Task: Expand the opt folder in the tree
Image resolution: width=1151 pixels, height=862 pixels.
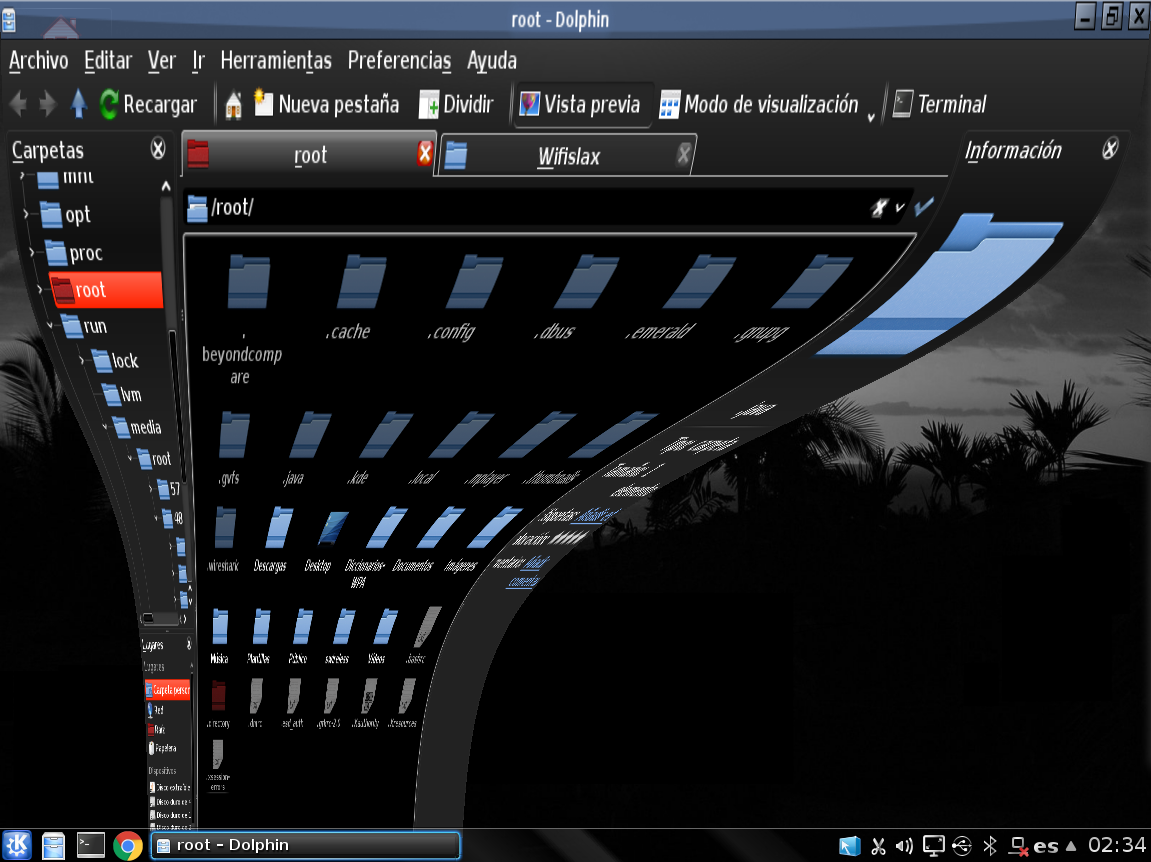Action: [x=26, y=214]
